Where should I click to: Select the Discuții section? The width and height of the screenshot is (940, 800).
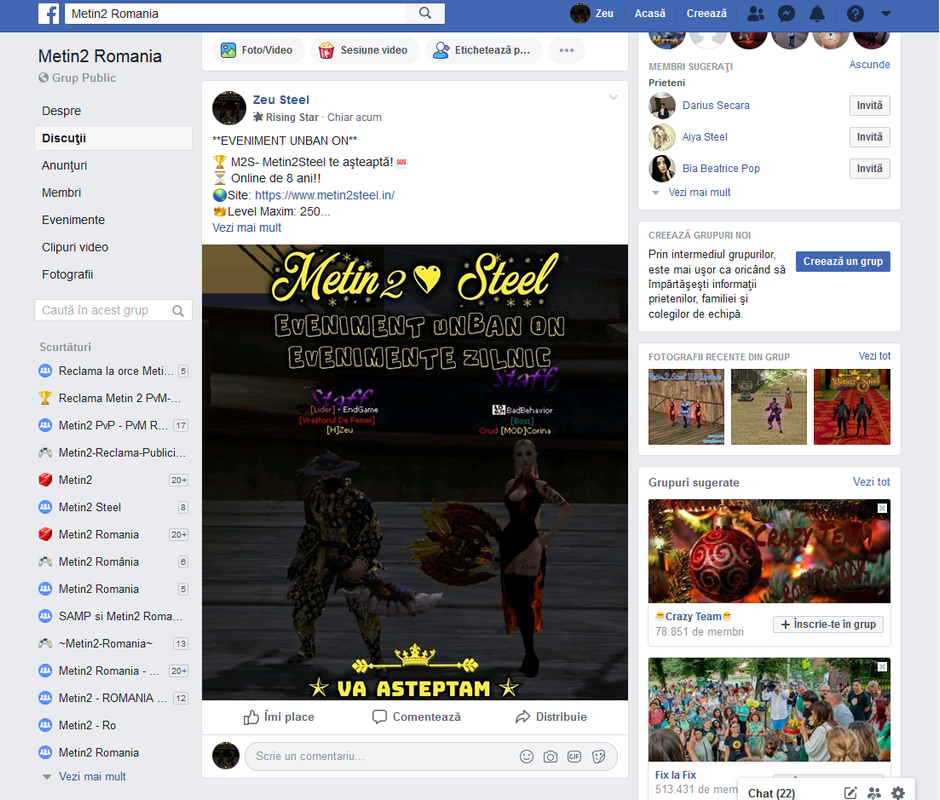[113, 138]
